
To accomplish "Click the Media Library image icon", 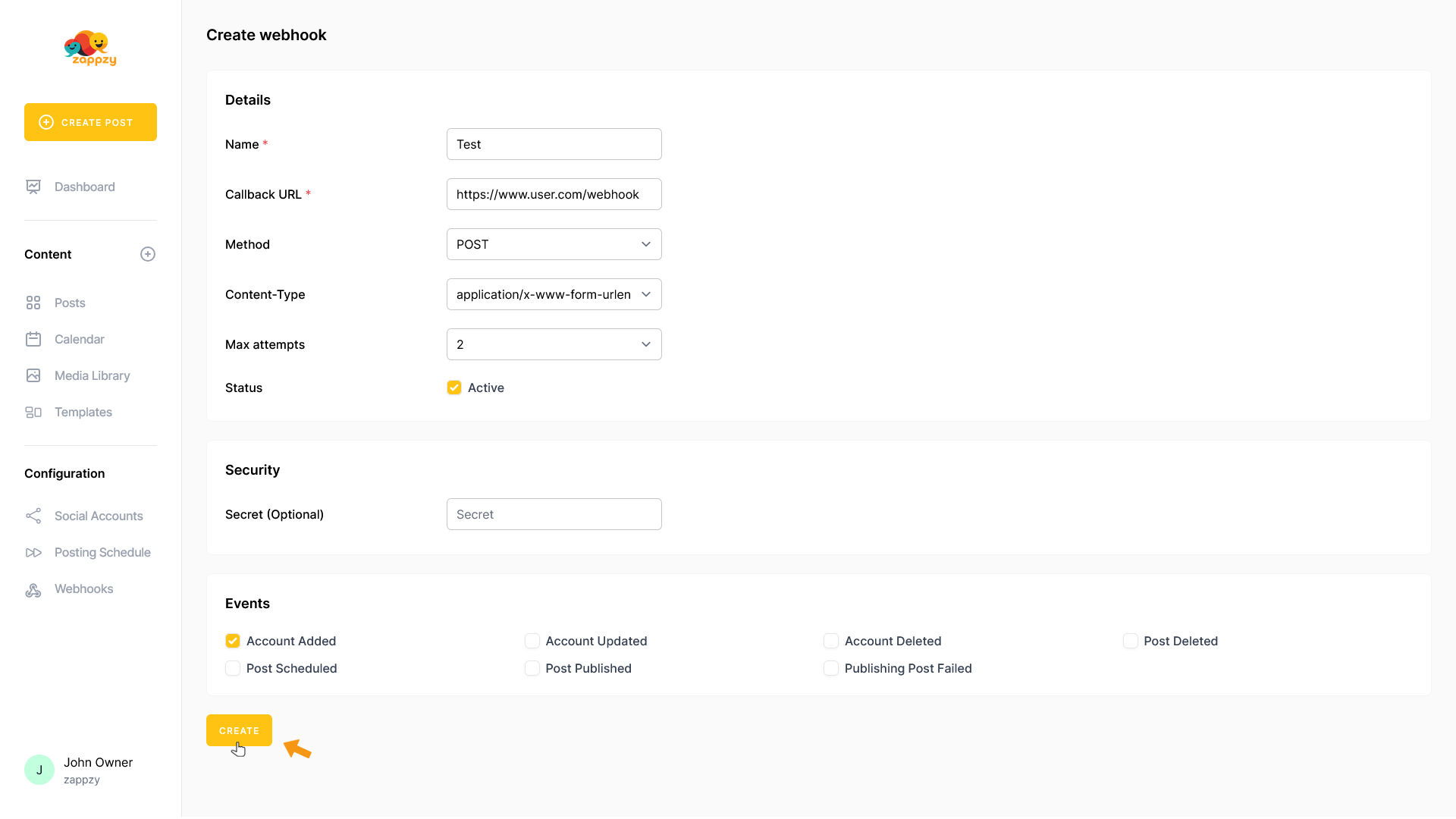I will [x=33, y=375].
